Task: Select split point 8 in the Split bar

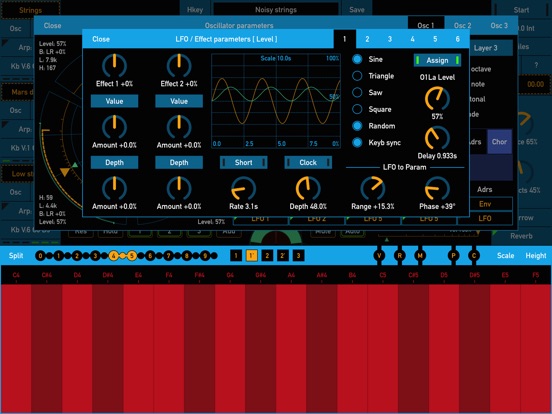Action: coord(187,256)
